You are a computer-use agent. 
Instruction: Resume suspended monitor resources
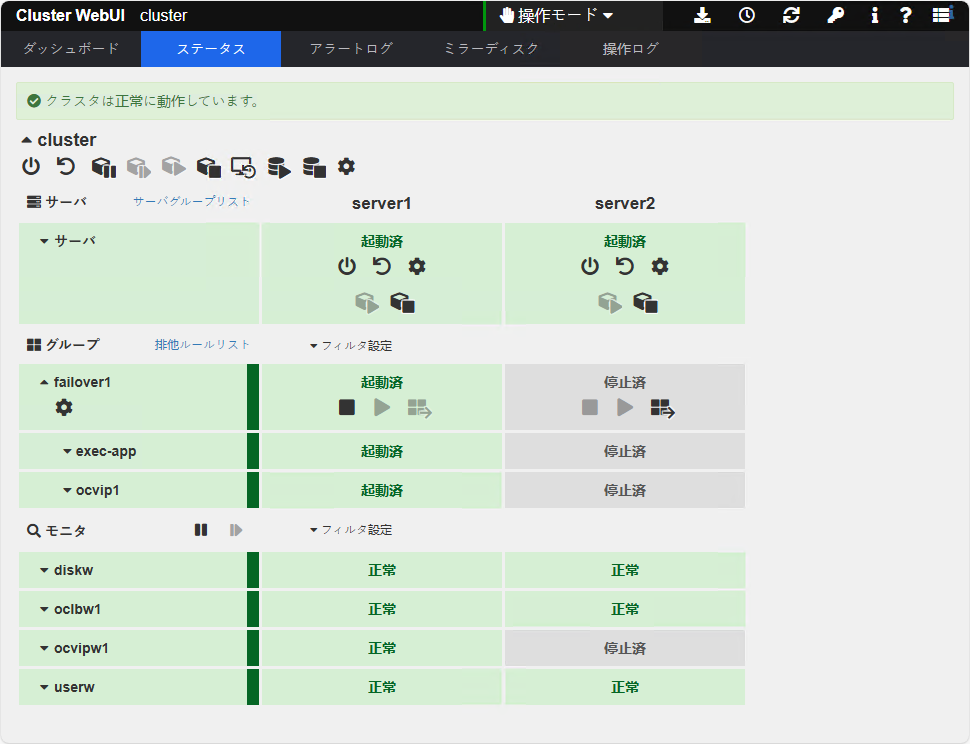(x=235, y=529)
